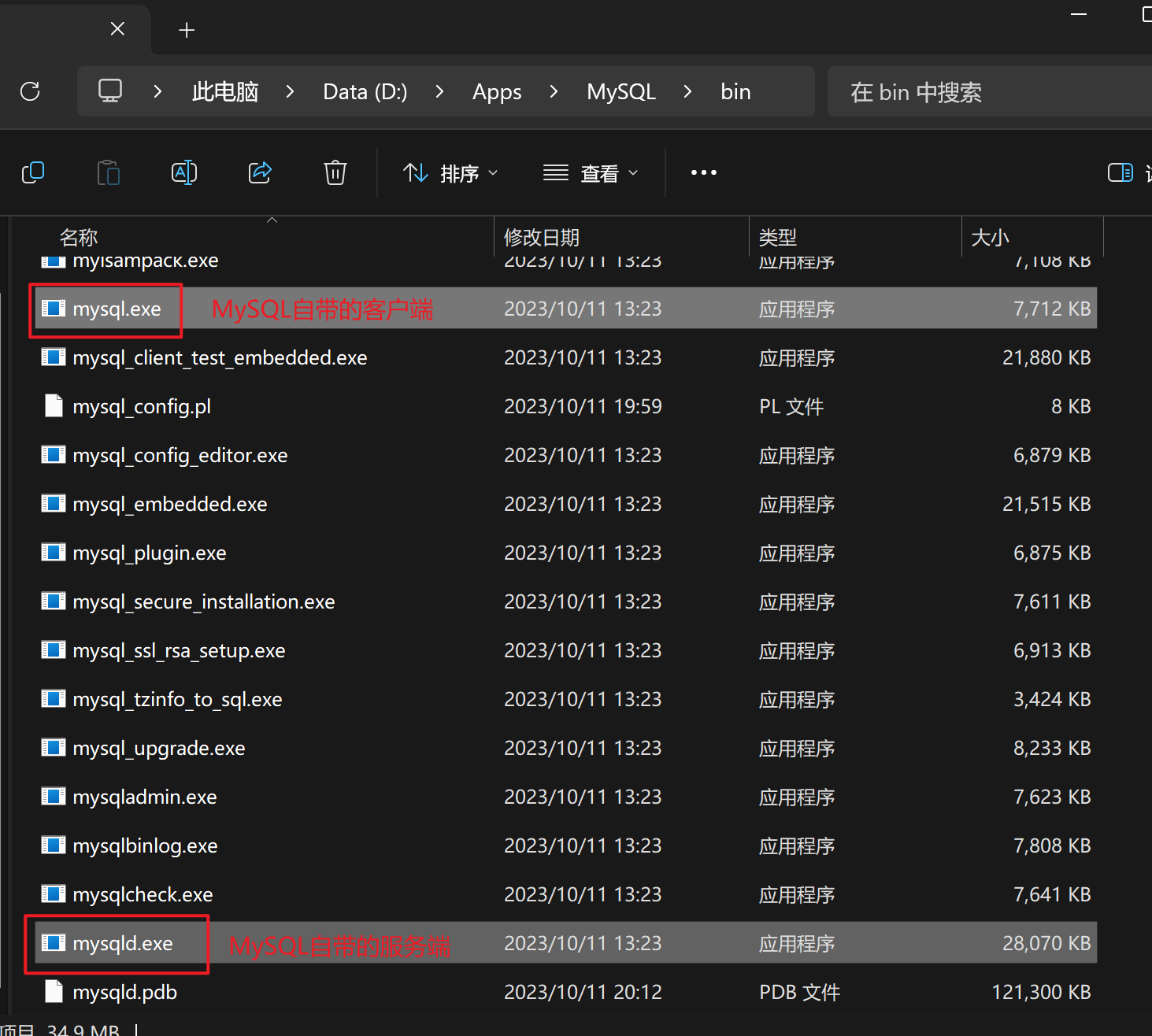
Task: Click the 在 bin 中搜索 search box
Action: pyautogui.click(x=990, y=92)
